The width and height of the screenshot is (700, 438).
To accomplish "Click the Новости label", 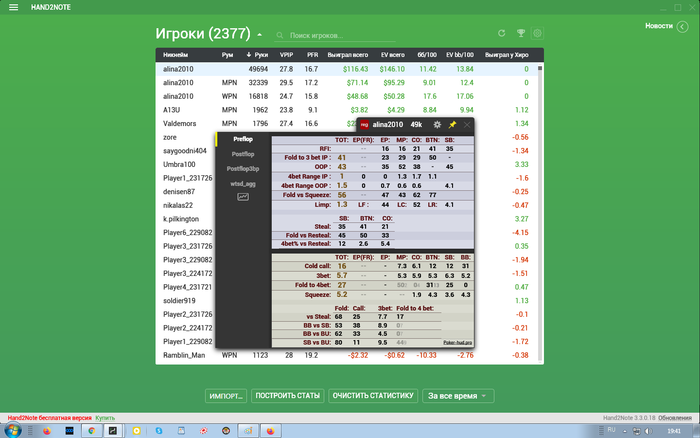I will click(659, 26).
